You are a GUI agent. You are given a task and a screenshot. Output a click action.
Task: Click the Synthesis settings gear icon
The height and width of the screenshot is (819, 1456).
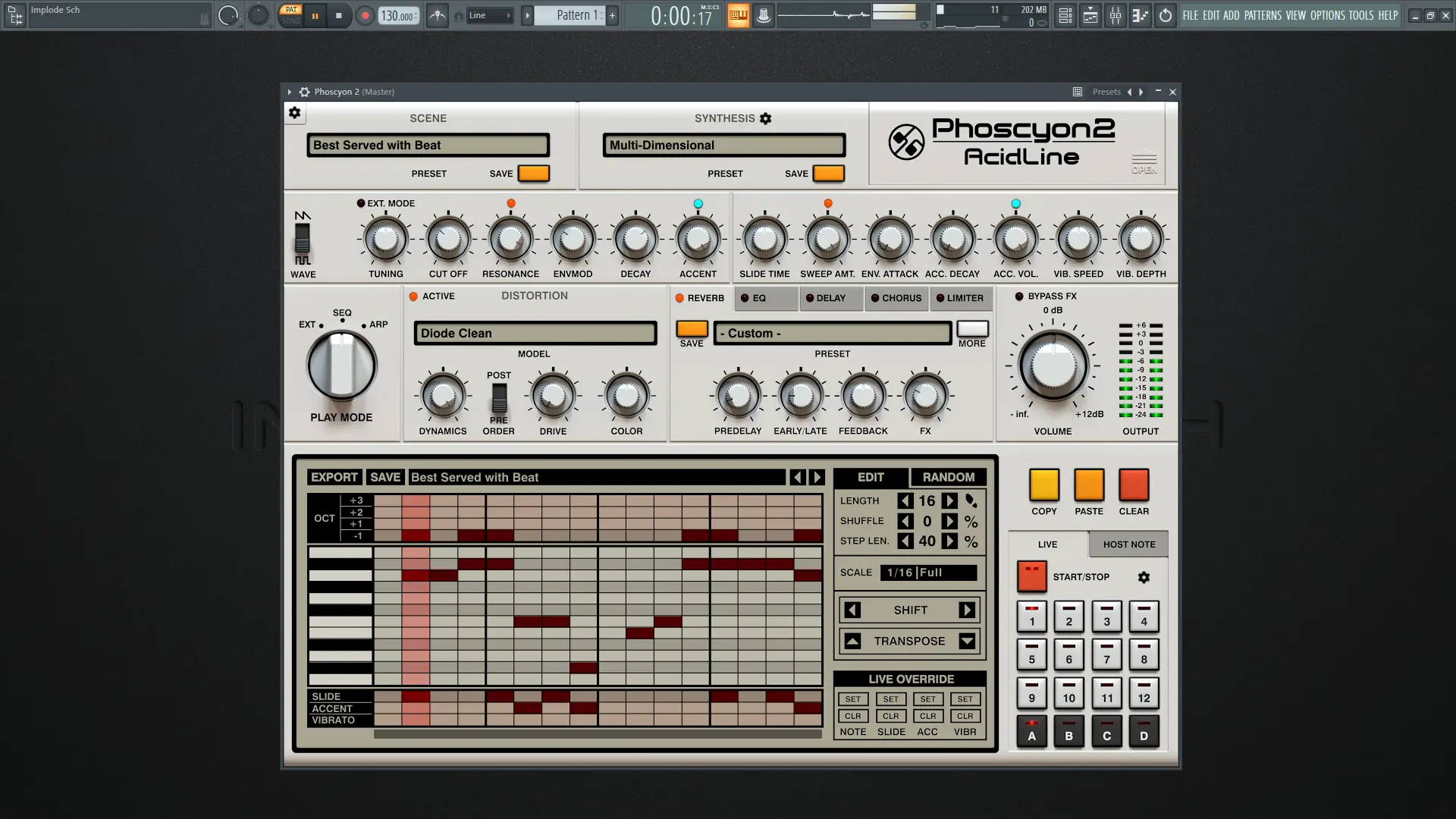tap(765, 118)
